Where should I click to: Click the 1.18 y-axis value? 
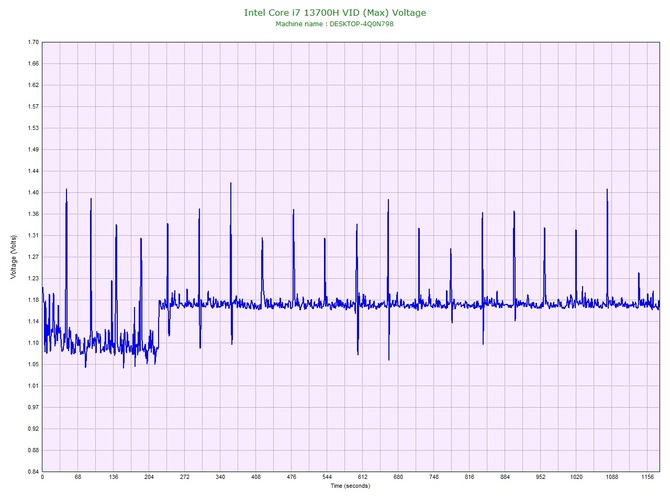point(33,300)
